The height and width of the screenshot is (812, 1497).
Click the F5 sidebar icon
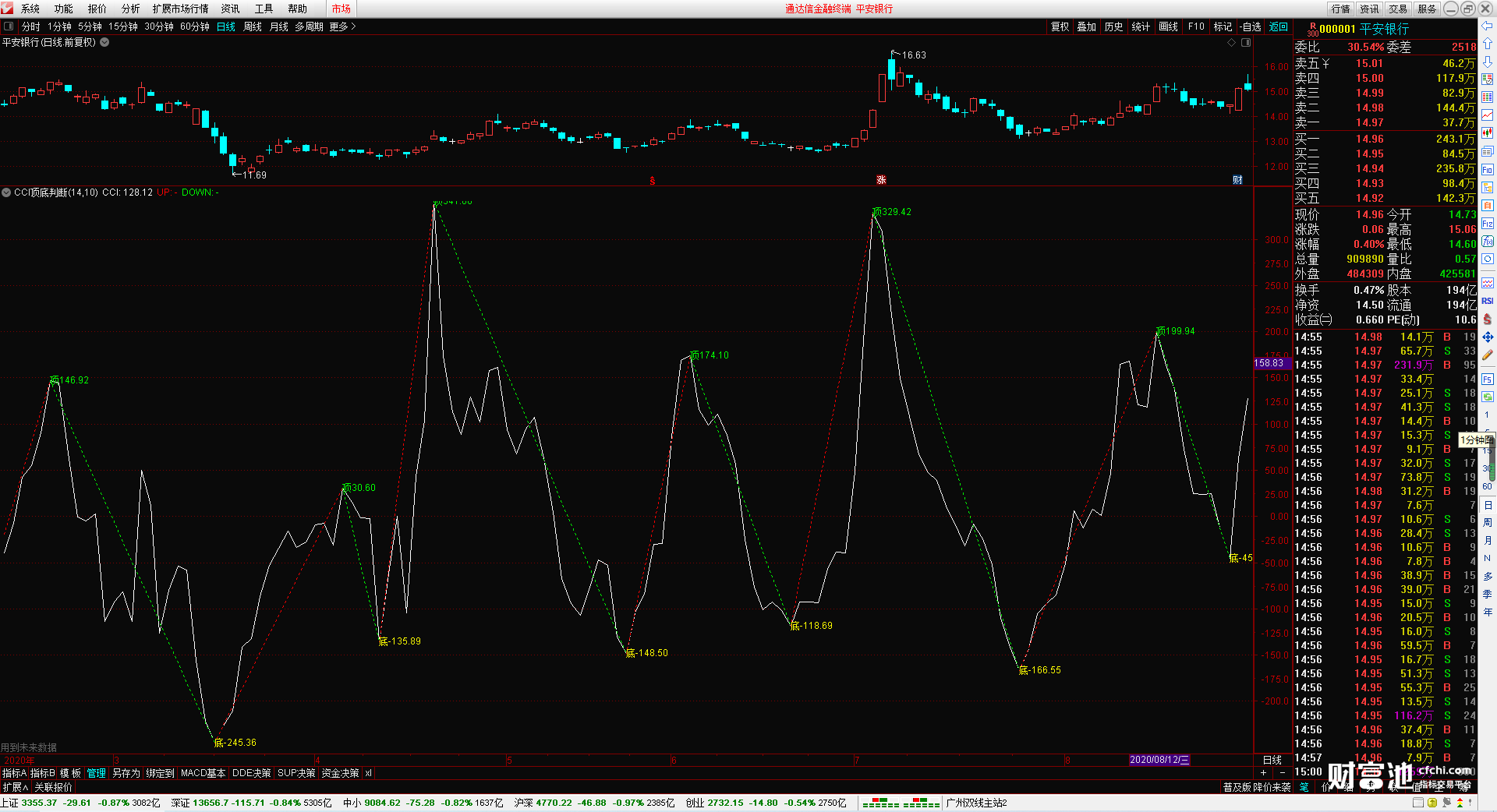1488,379
